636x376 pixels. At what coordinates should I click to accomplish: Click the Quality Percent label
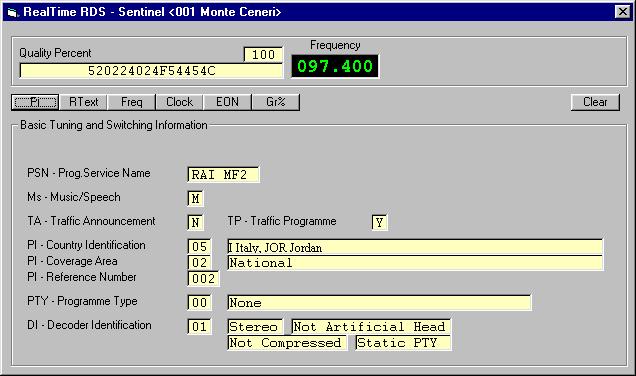click(55, 53)
